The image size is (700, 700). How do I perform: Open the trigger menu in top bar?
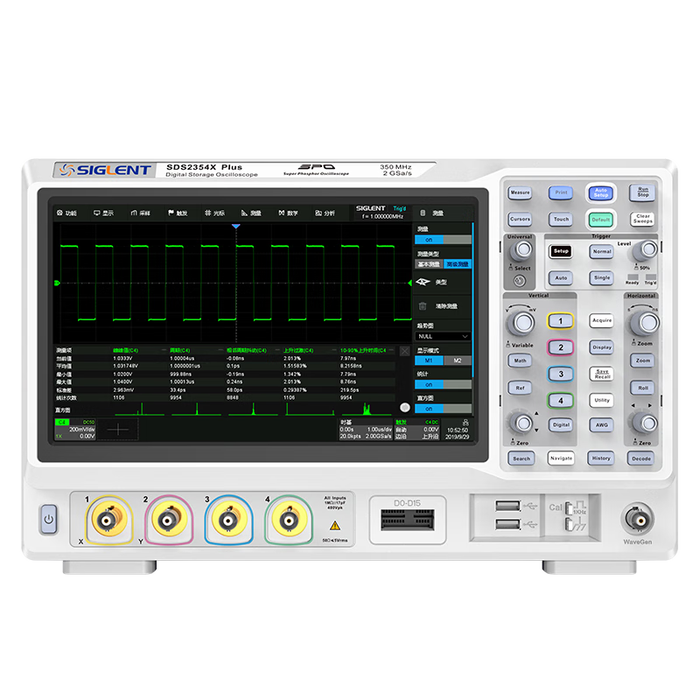point(177,213)
